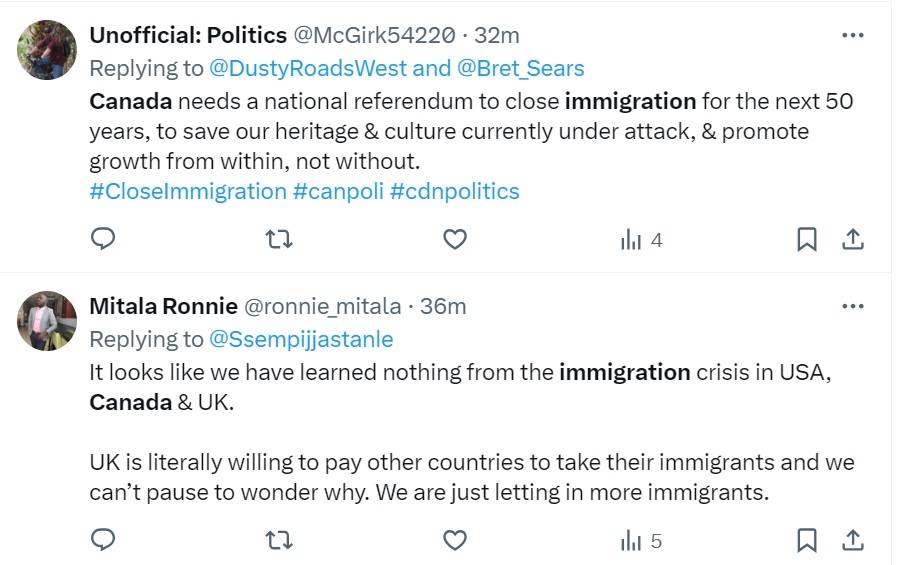Screen dimensions: 901x565
Task: Share Mitala Ronnie's tweet
Action: (x=853, y=541)
